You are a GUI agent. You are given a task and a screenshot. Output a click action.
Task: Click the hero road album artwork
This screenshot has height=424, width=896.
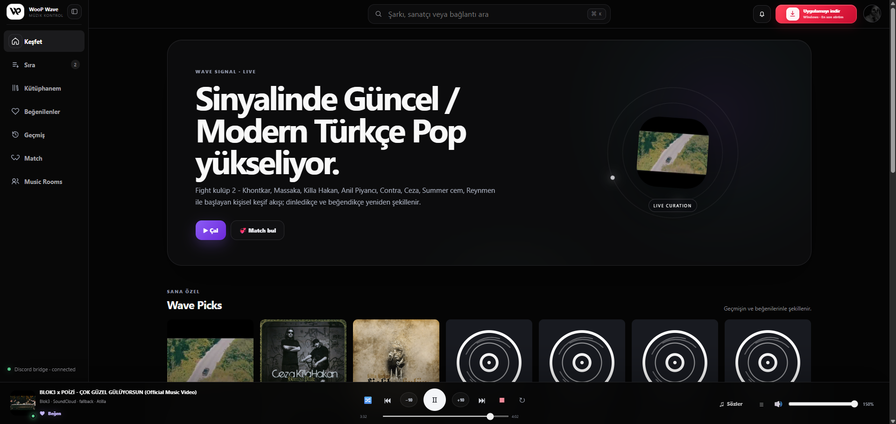[673, 152]
